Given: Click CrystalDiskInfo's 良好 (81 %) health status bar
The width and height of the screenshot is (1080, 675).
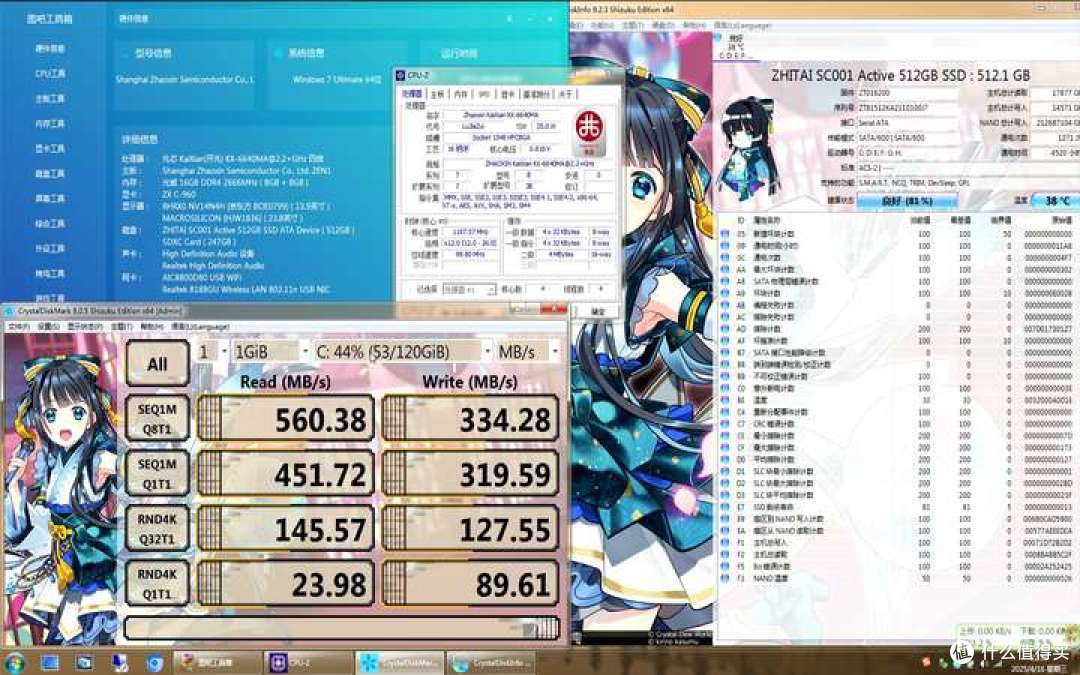Looking at the screenshot, I should click(906, 201).
